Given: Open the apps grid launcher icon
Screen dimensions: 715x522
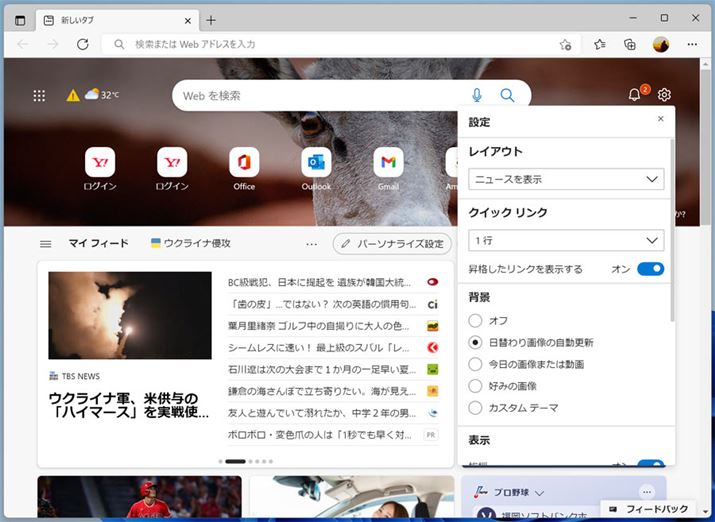Looking at the screenshot, I should click(39, 96).
